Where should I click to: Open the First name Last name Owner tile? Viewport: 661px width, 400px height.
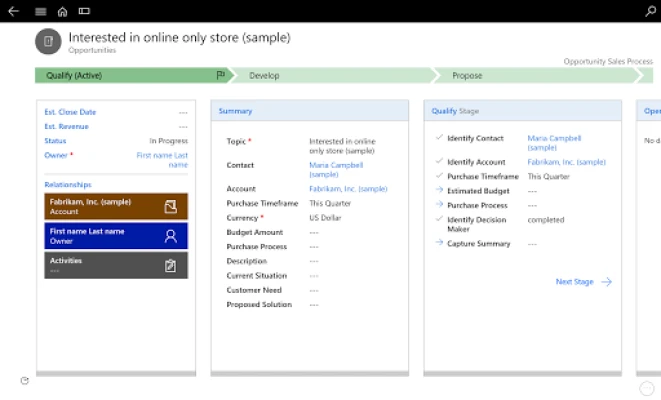[x=115, y=235]
